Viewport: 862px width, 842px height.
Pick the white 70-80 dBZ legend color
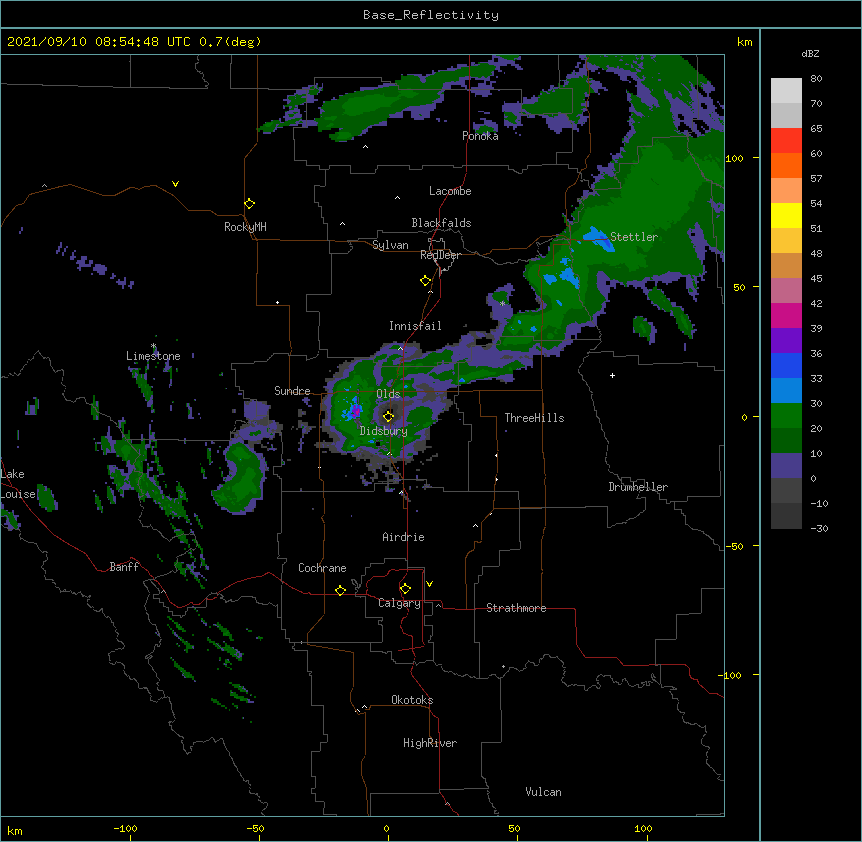point(786,91)
